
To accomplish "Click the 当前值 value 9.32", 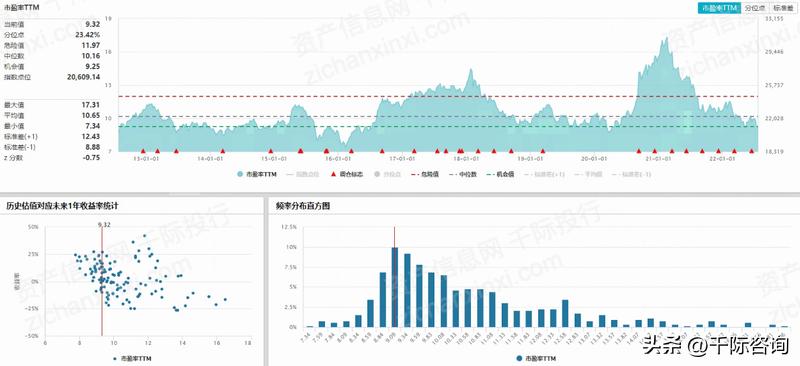I will tap(92, 24).
